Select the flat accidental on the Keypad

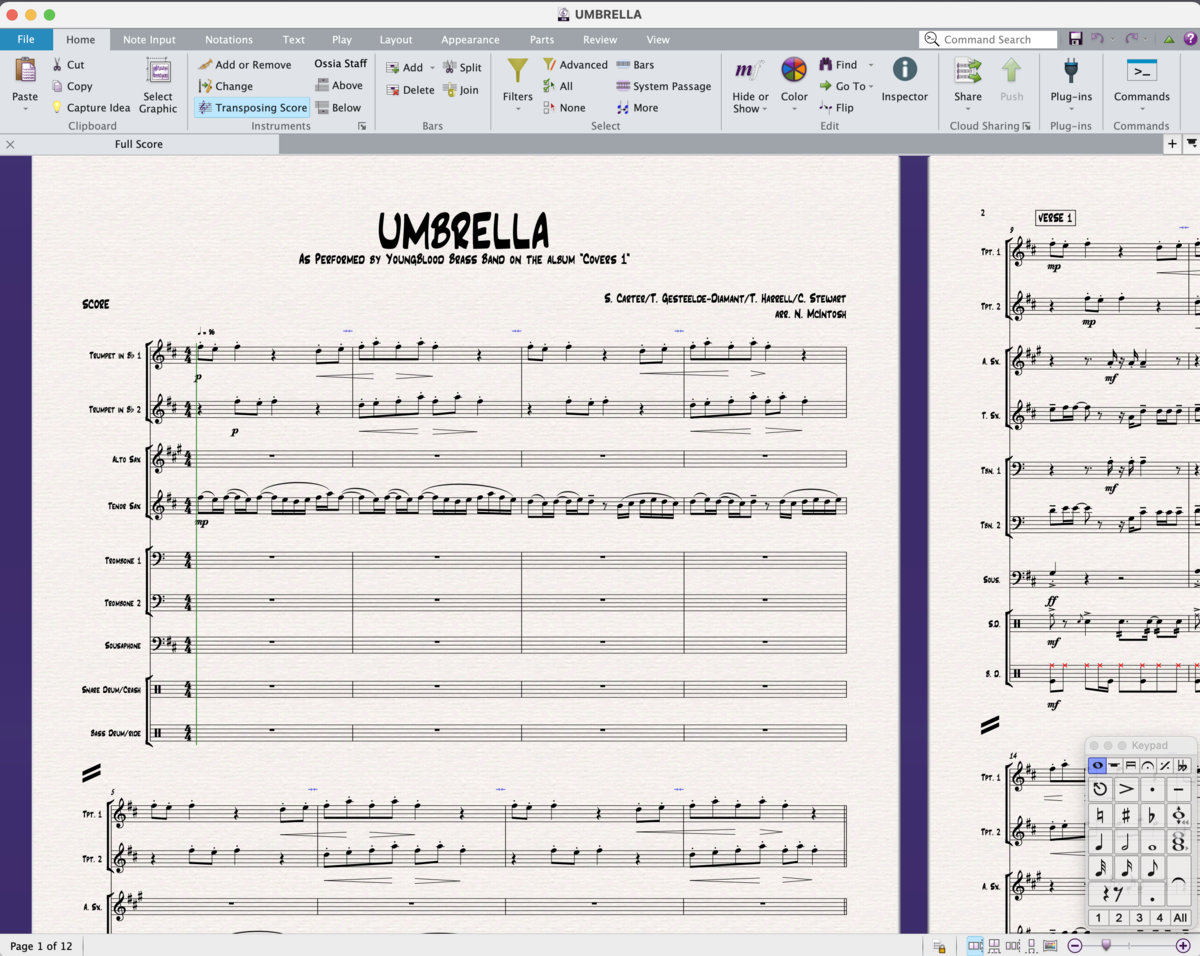pyautogui.click(x=1152, y=815)
